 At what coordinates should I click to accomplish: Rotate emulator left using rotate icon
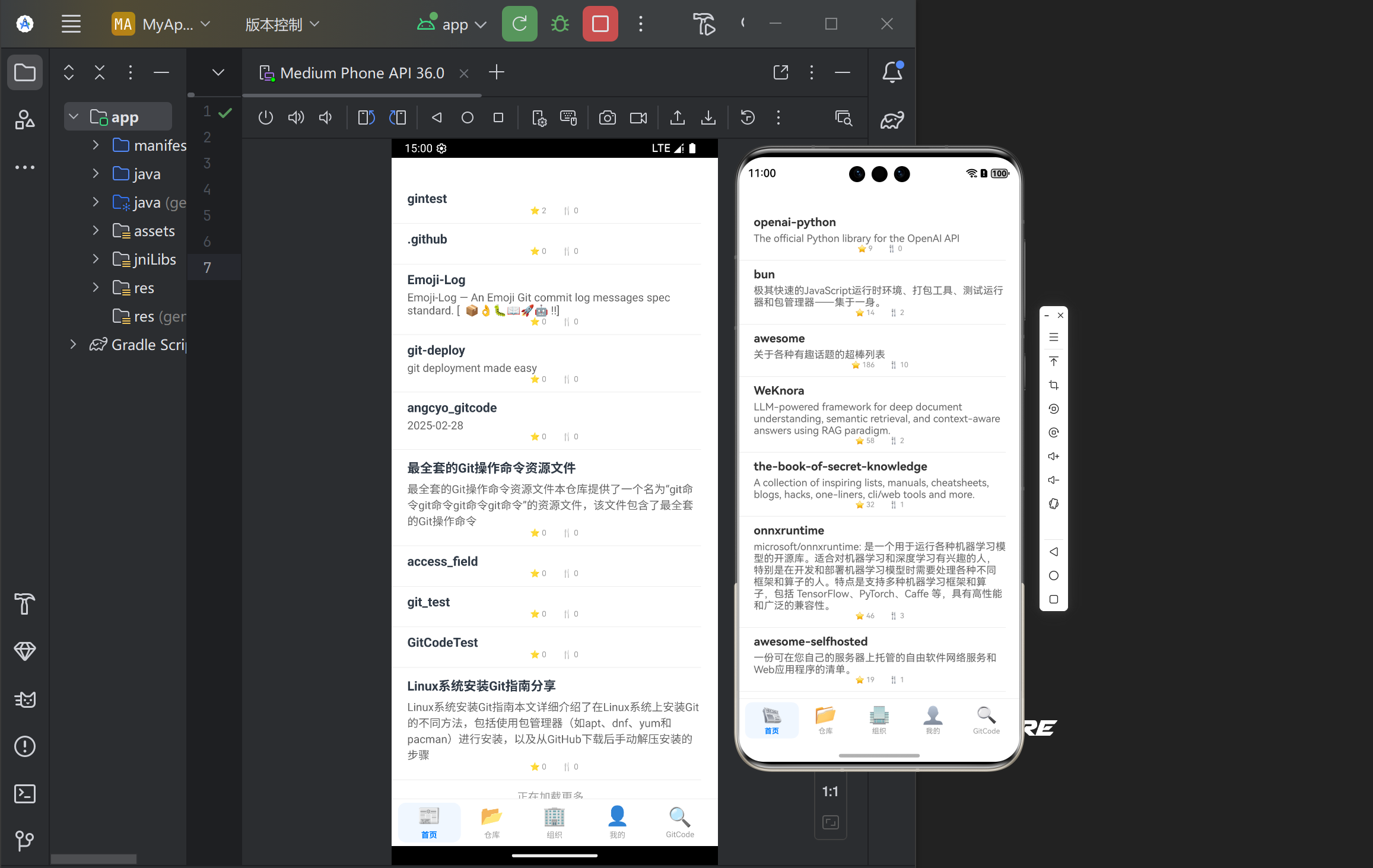point(366,117)
